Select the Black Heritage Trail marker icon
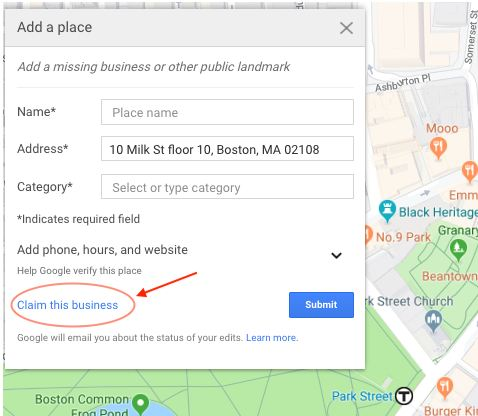 (387, 211)
